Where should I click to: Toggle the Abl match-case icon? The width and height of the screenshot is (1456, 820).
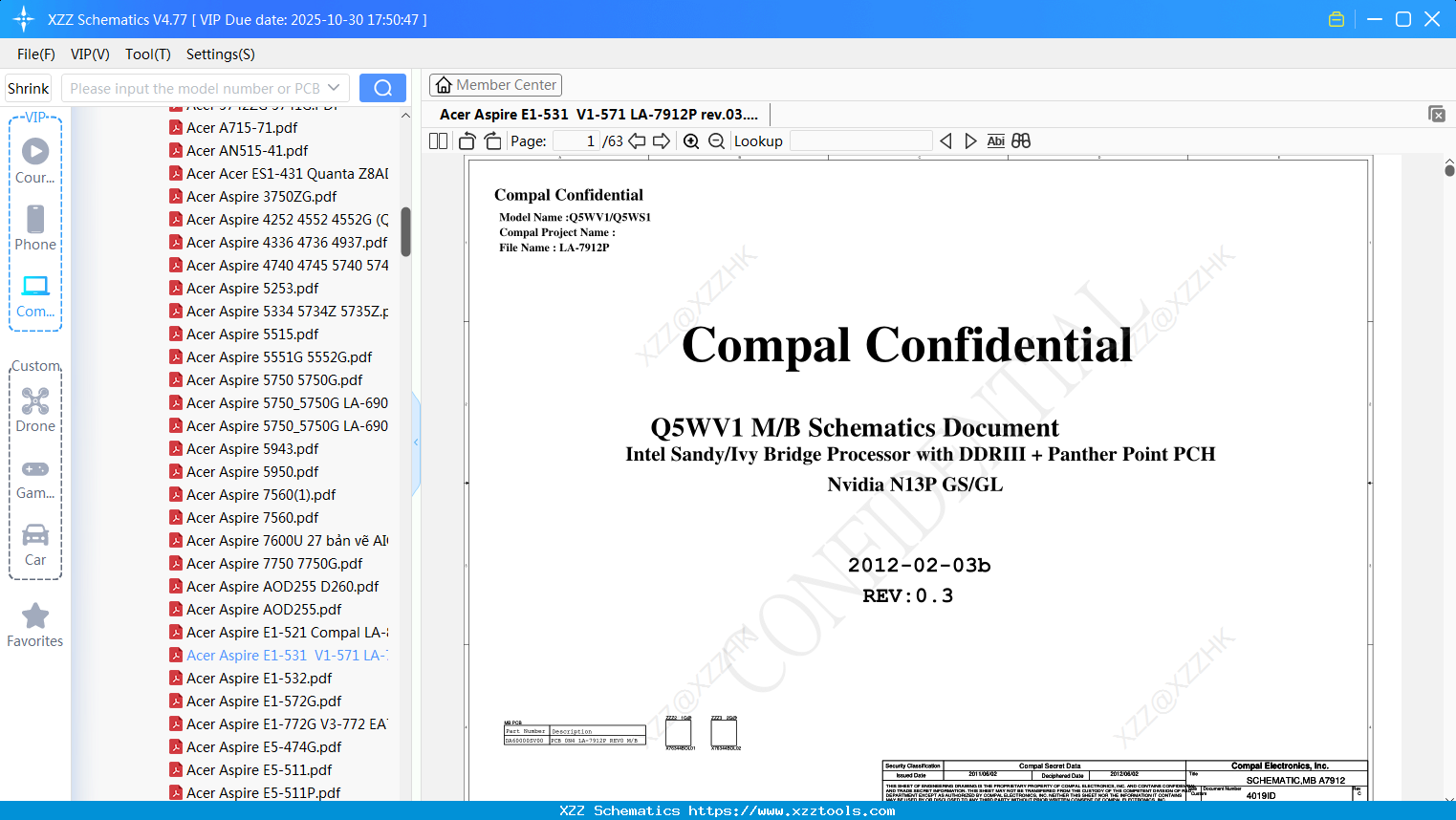tap(996, 140)
